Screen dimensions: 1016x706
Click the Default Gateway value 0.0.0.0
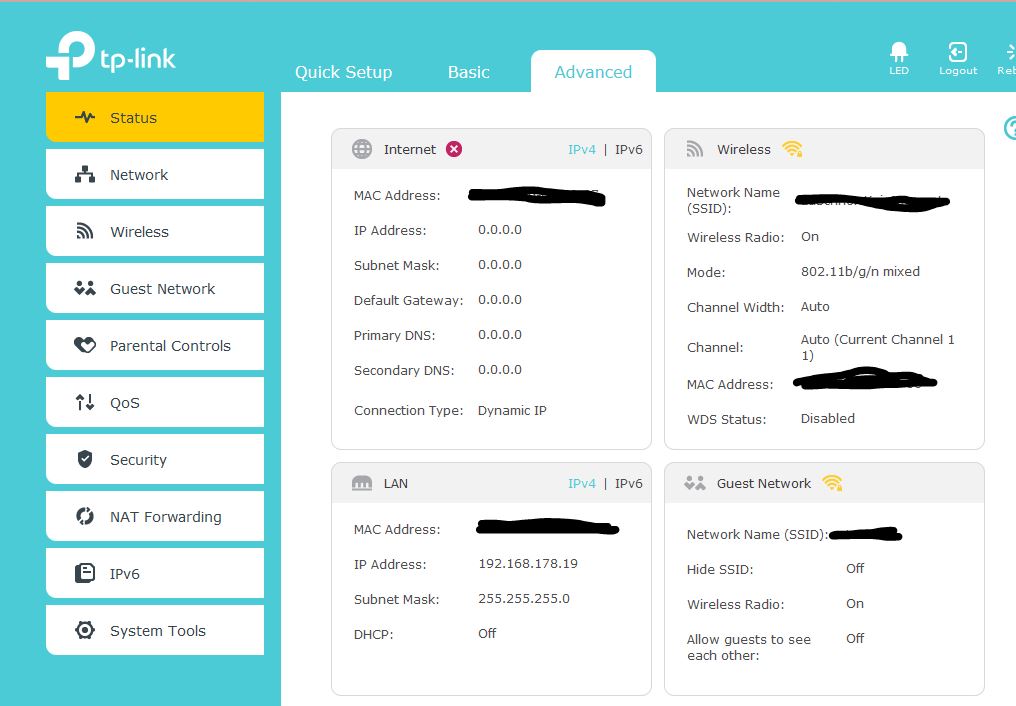[x=500, y=300]
